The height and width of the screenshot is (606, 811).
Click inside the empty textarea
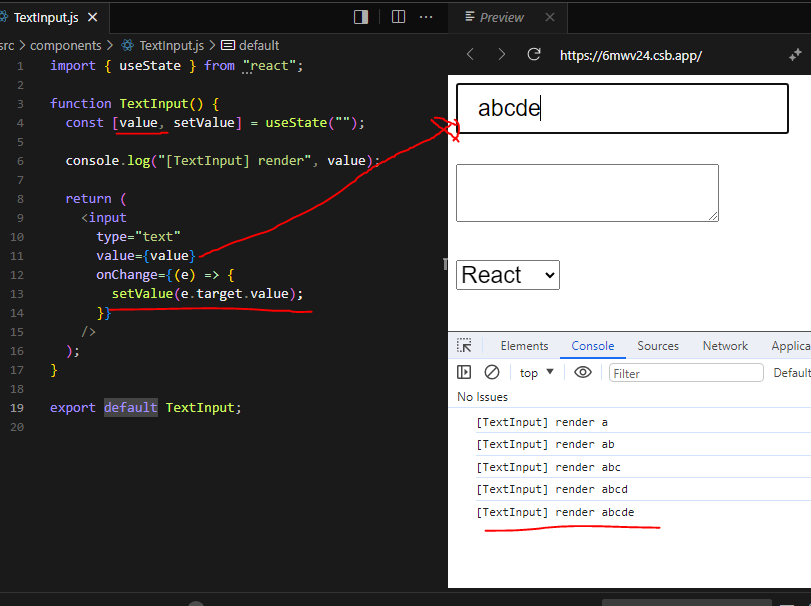[x=587, y=193]
